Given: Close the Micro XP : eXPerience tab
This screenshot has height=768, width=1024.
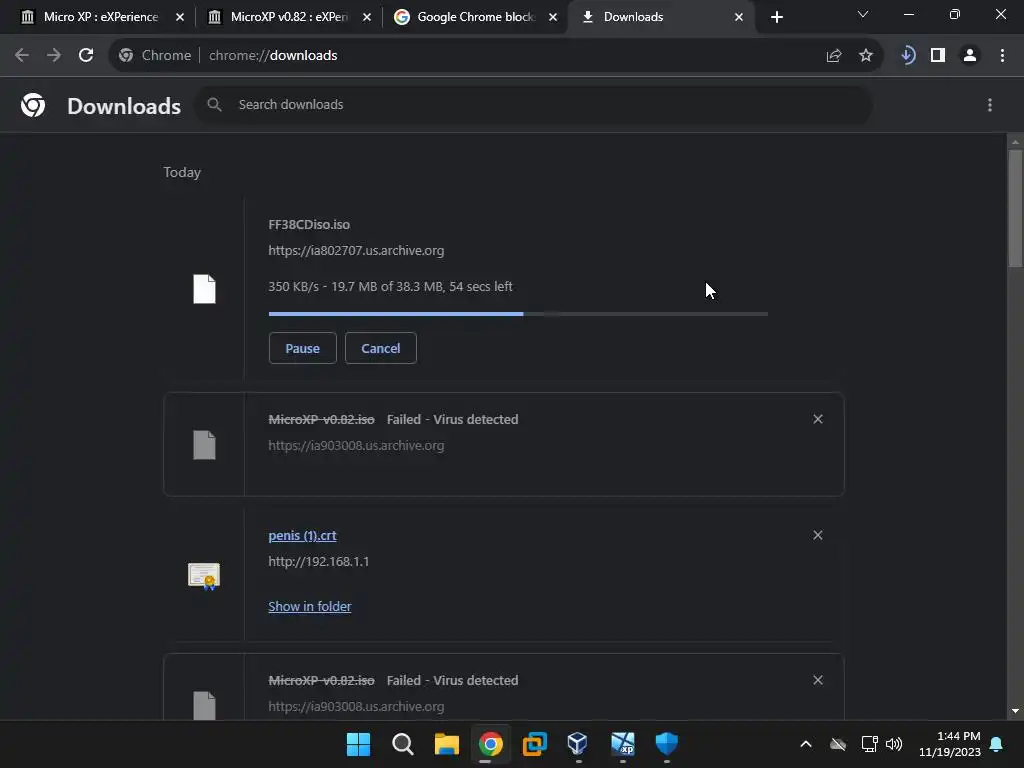Looking at the screenshot, I should [180, 17].
